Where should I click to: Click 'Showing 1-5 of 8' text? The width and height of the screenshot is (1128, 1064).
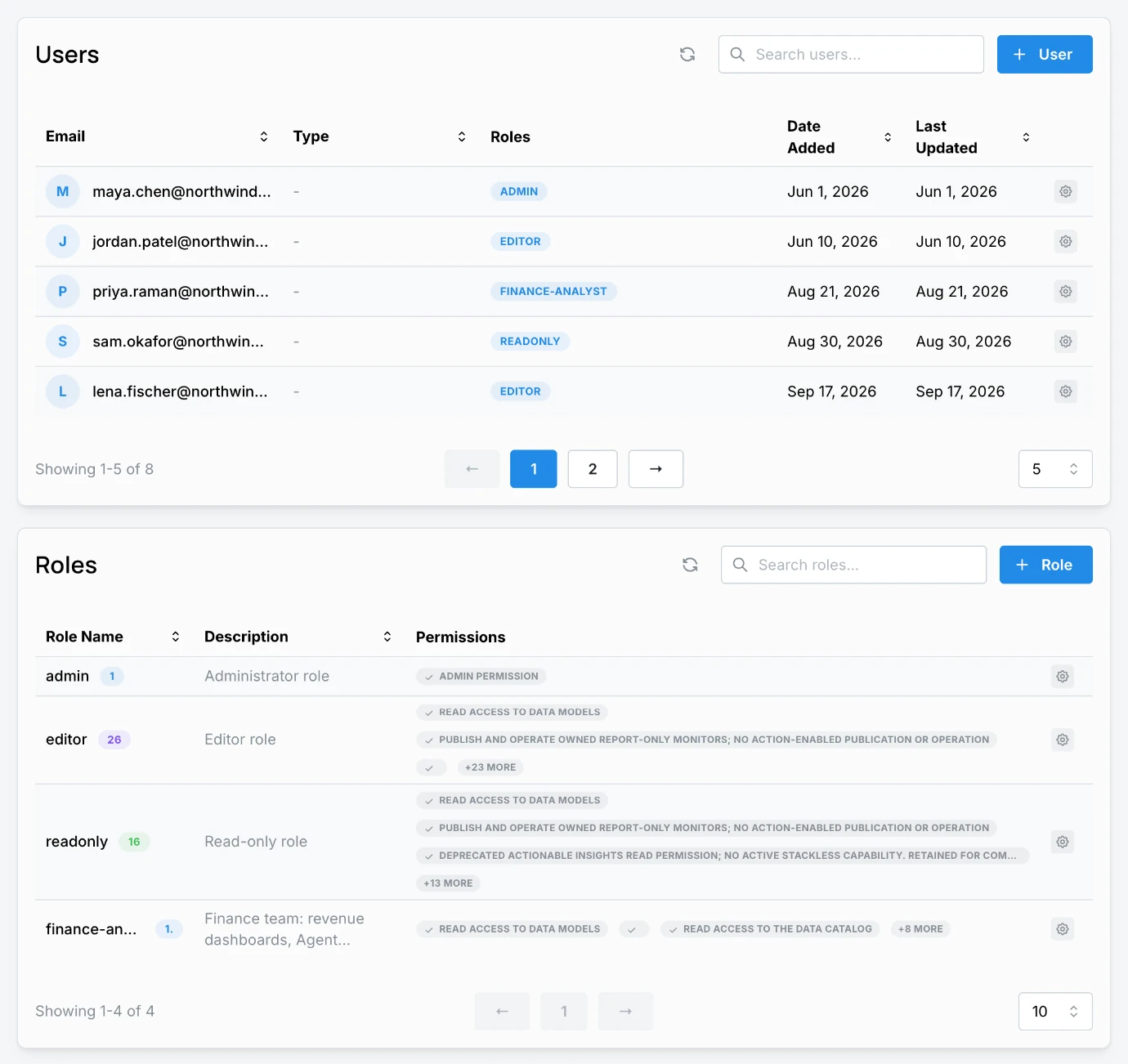coord(94,469)
